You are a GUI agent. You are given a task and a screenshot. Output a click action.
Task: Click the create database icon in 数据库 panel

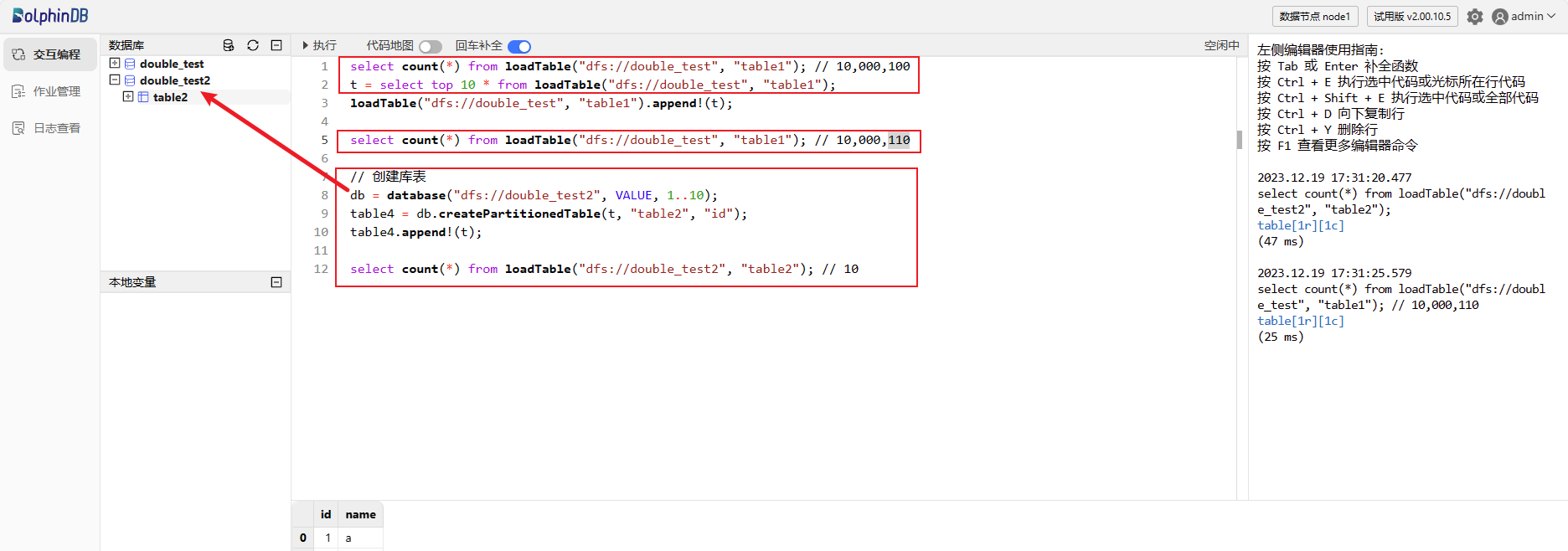coord(228,45)
